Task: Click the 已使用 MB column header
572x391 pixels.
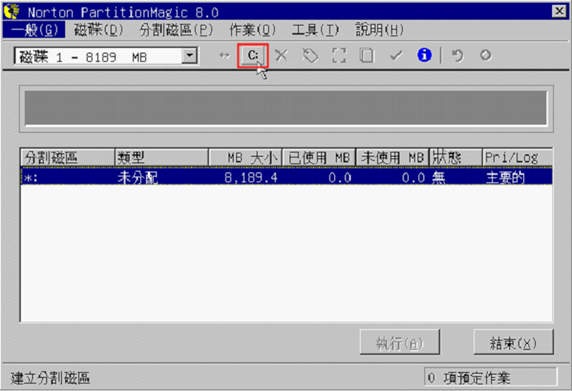Action: pyautogui.click(x=319, y=158)
